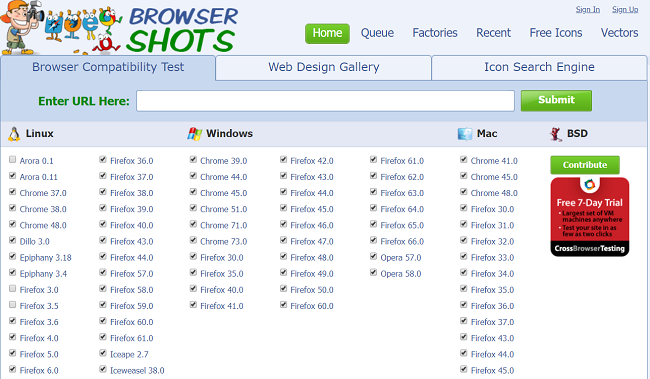
Task: Click the Linux heading text
Action: (39, 134)
